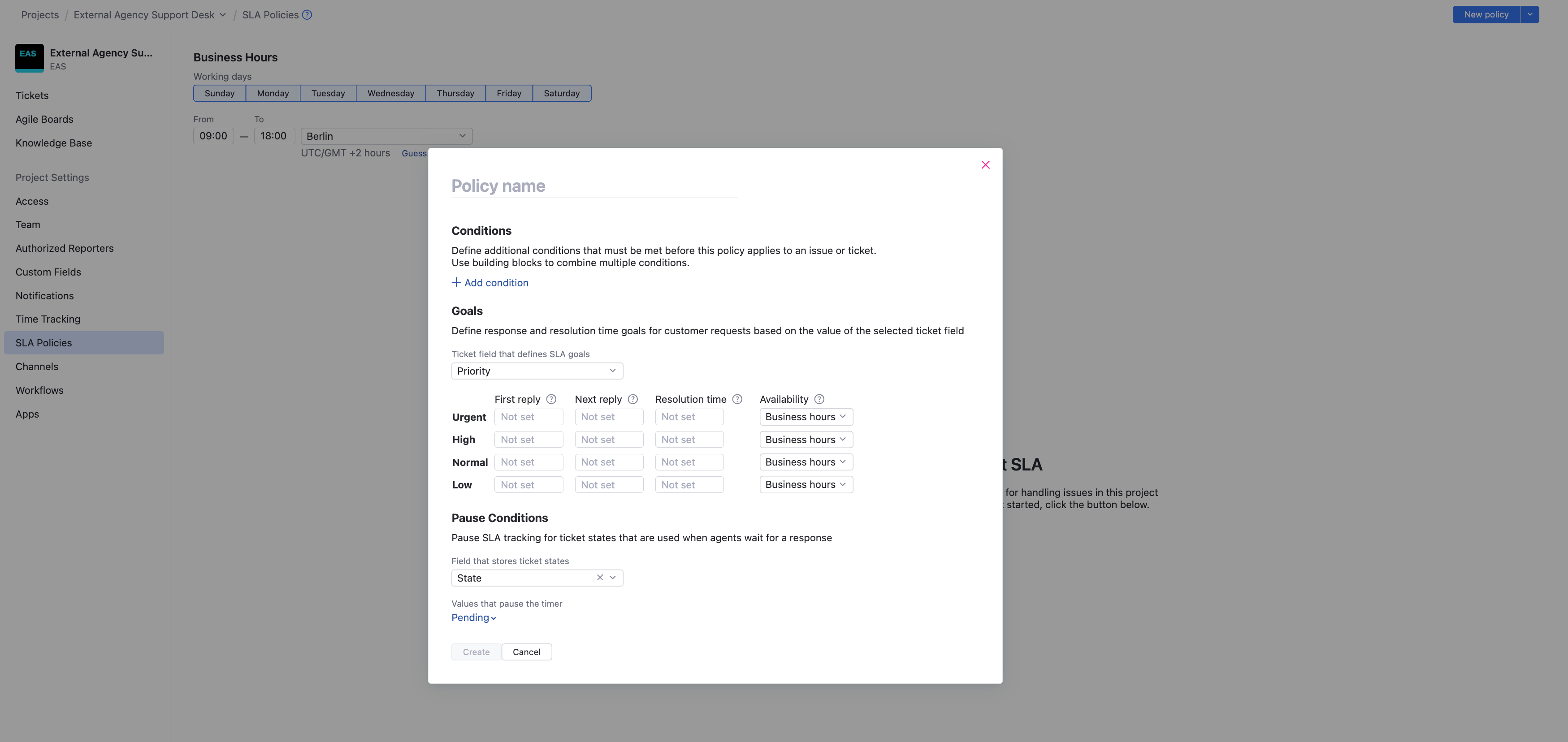
Task: Click the Resolution time help icon
Action: 737,399
